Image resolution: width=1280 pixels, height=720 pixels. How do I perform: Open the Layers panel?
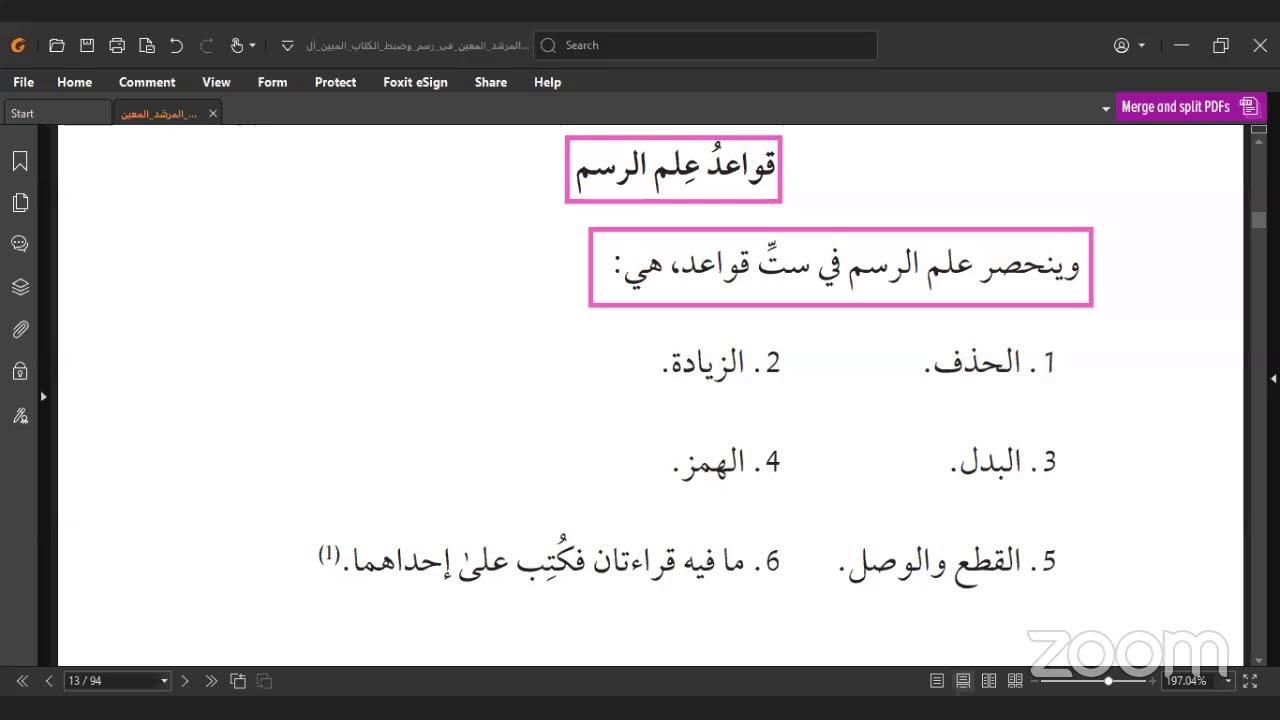[x=20, y=287]
